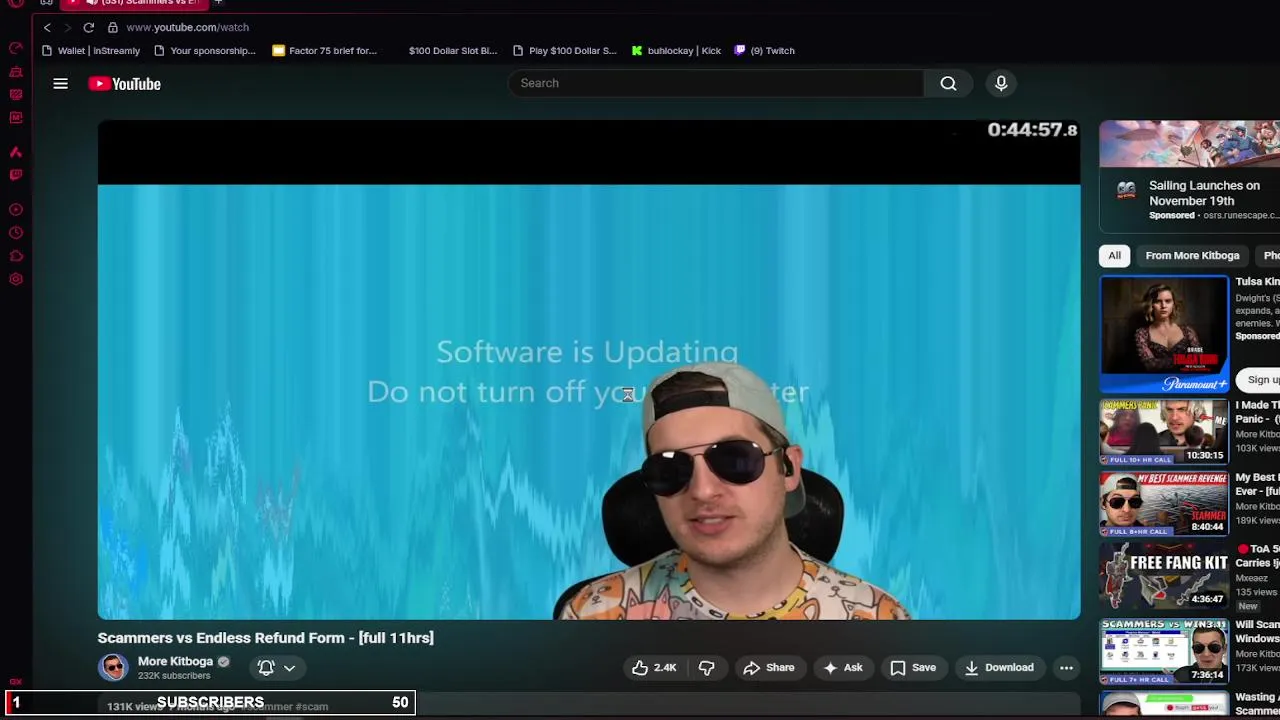The image size is (1280, 720).
Task: Open the Your sponsorship bookmark
Action: point(205,51)
